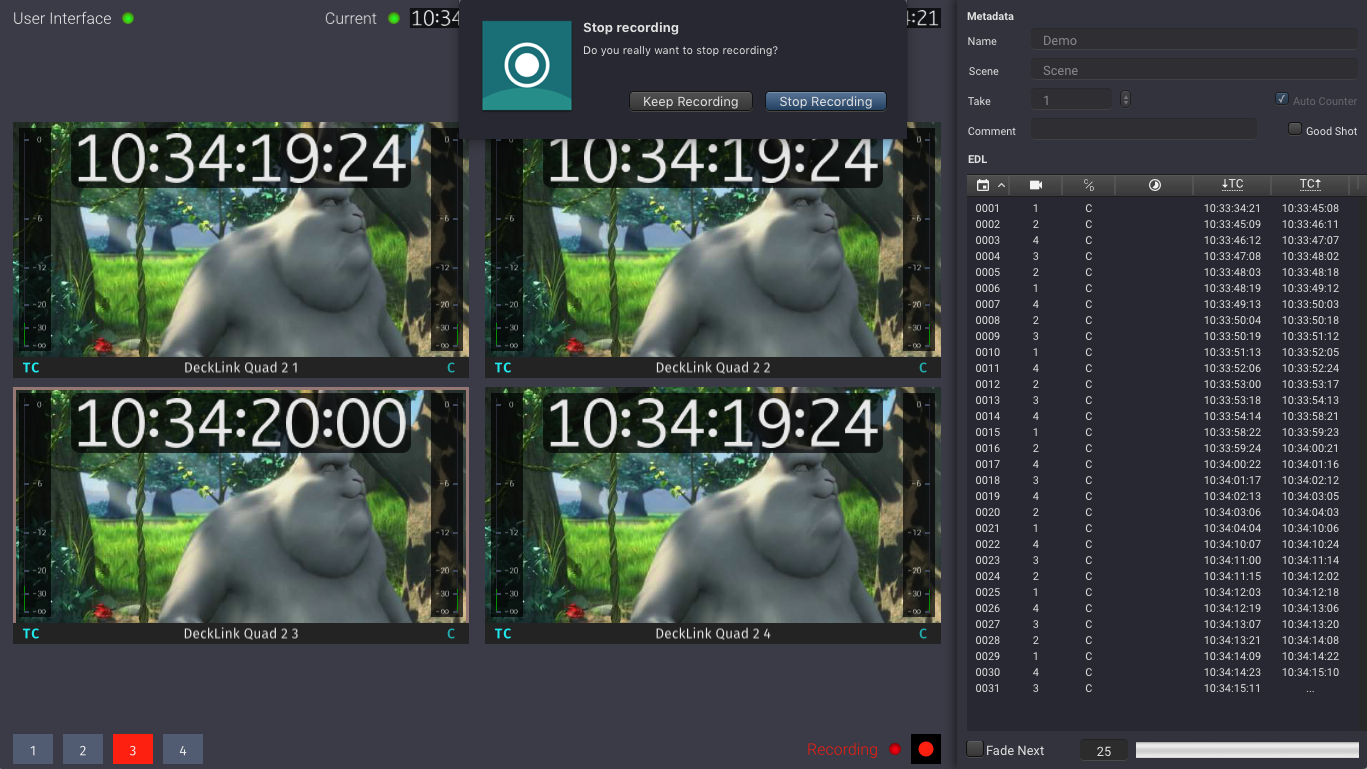Click TC label under DeckLink Quad 2 3
Viewport: 1367px width, 769px height.
[x=31, y=634]
